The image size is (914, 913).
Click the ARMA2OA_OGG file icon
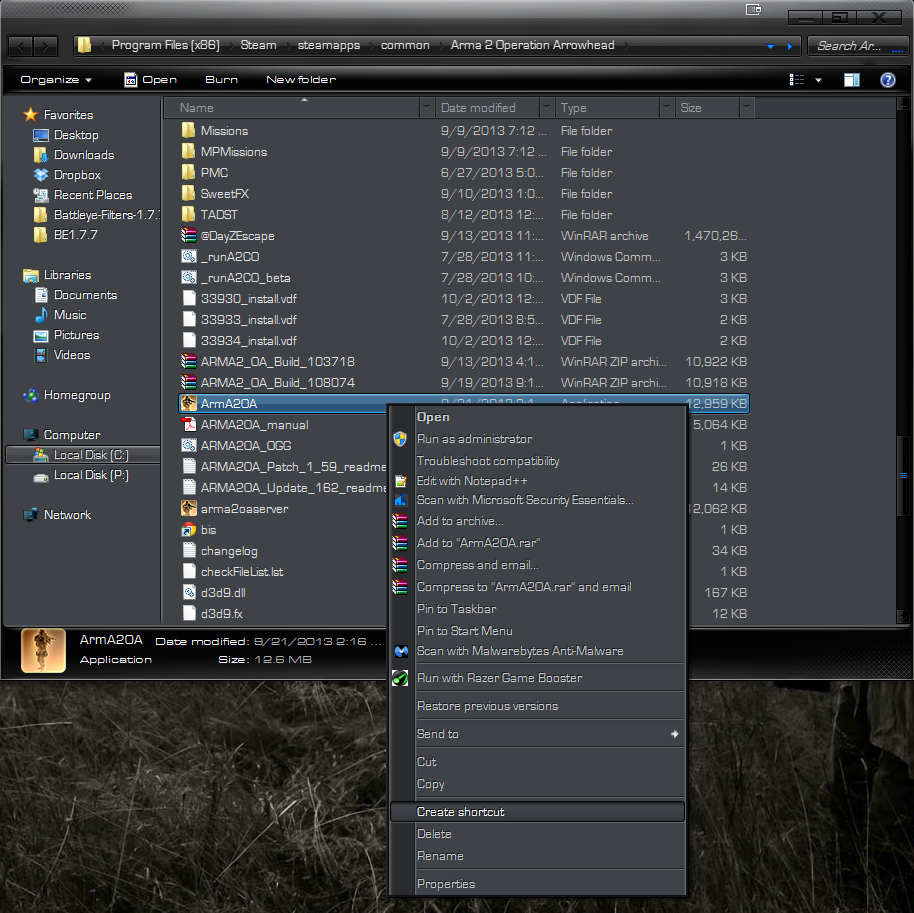188,445
